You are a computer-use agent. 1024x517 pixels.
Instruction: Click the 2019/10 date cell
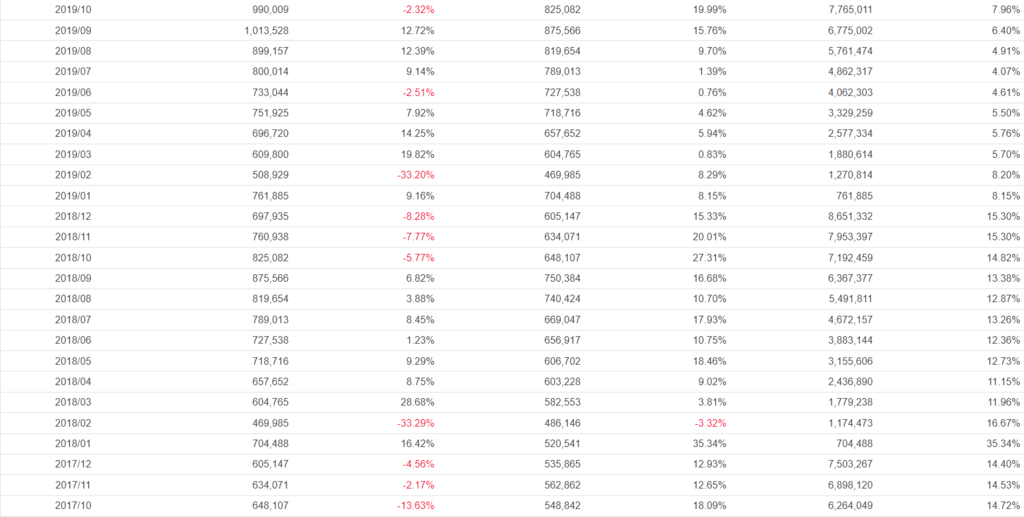(71, 10)
